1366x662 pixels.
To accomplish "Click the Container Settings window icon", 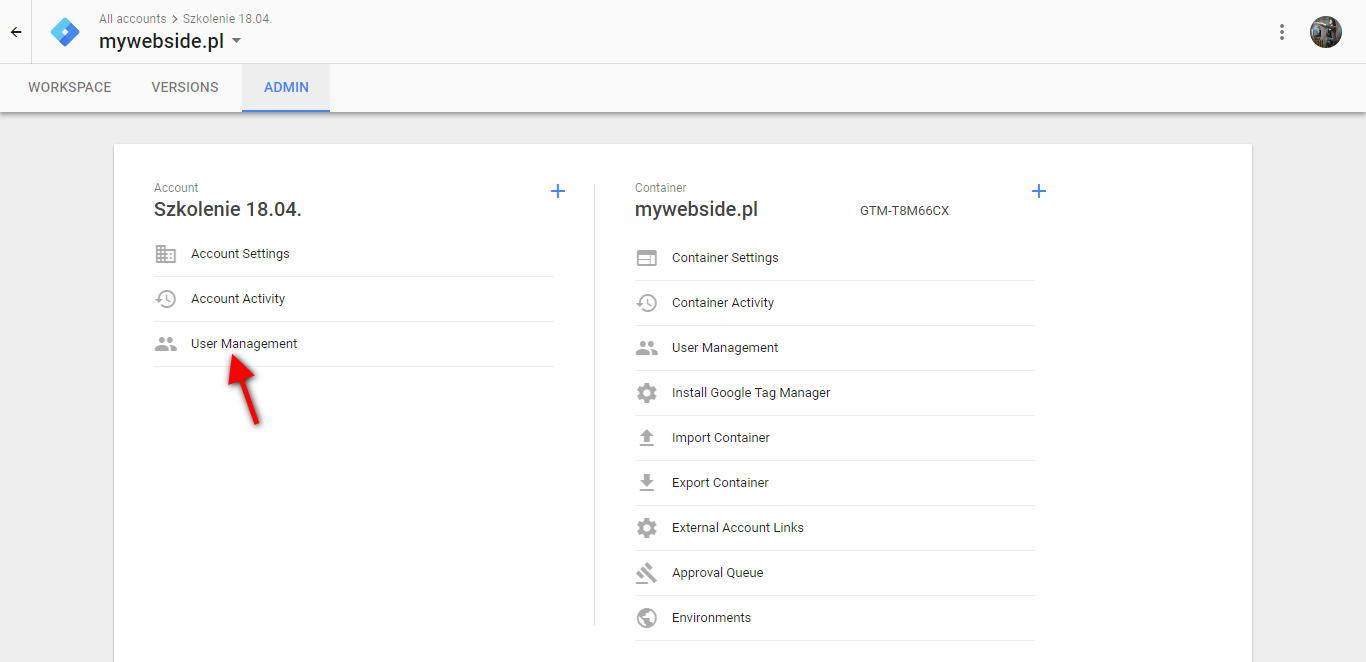I will pos(647,258).
